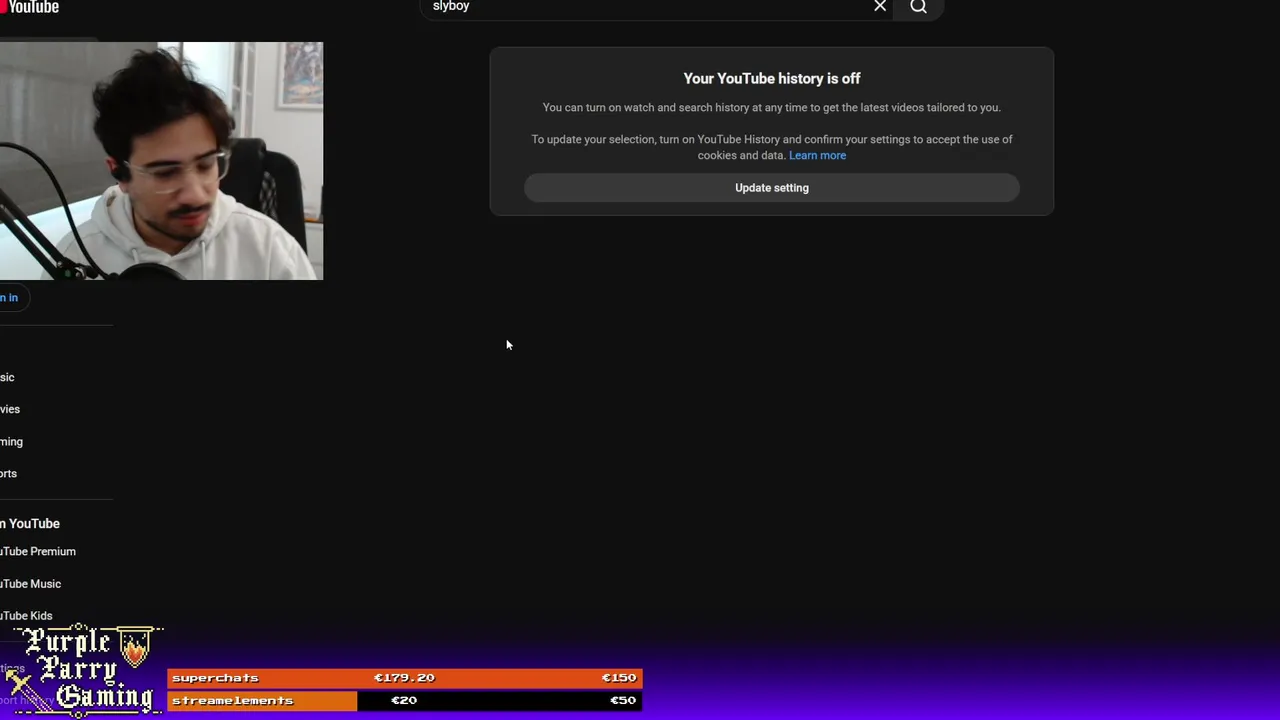Click the YouTube logo

point(30,8)
